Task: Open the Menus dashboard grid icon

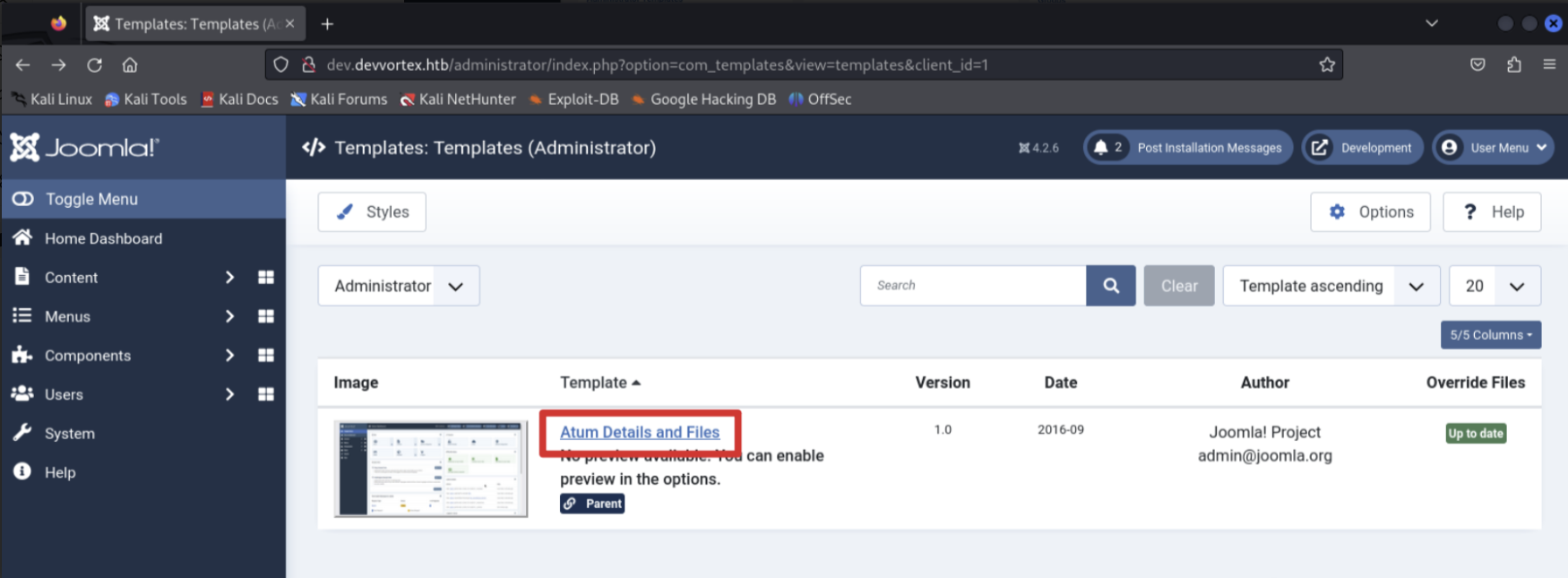Action: pos(266,316)
